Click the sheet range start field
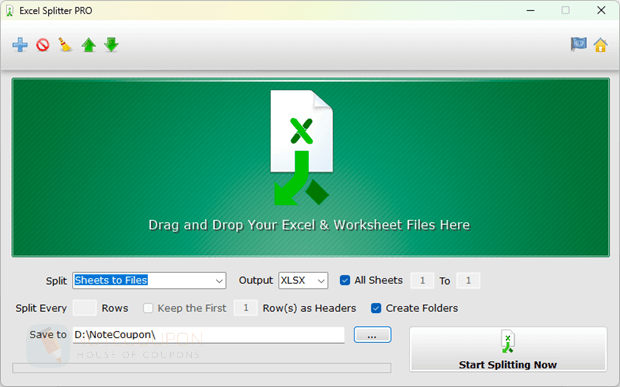The width and height of the screenshot is (620, 387). click(422, 281)
